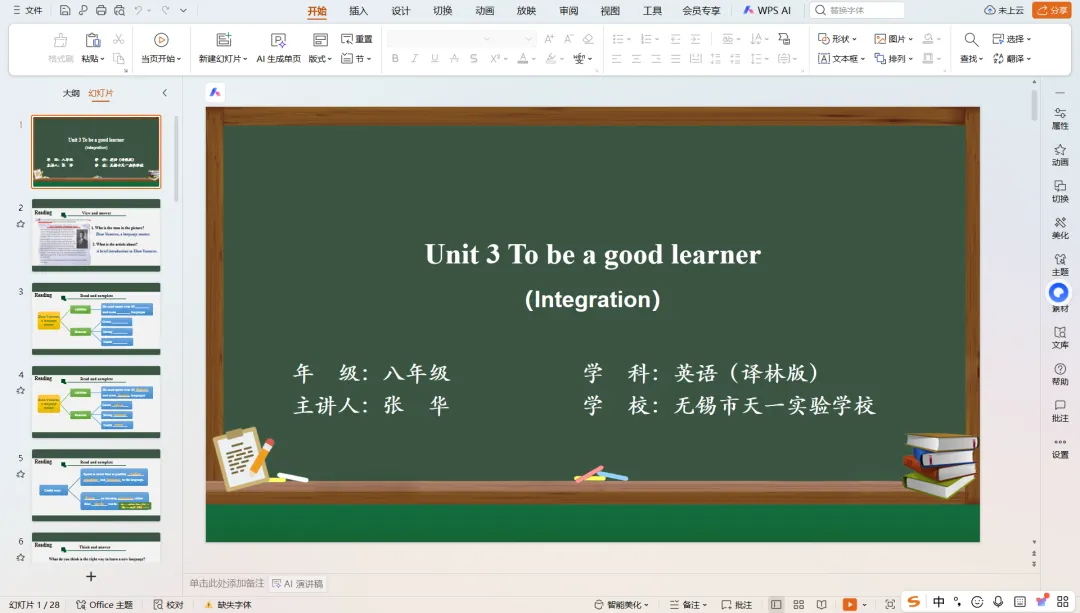Viewport: 1080px width, 613px height.
Task: Select slide 3 thumbnail in the panel
Action: 96,319
